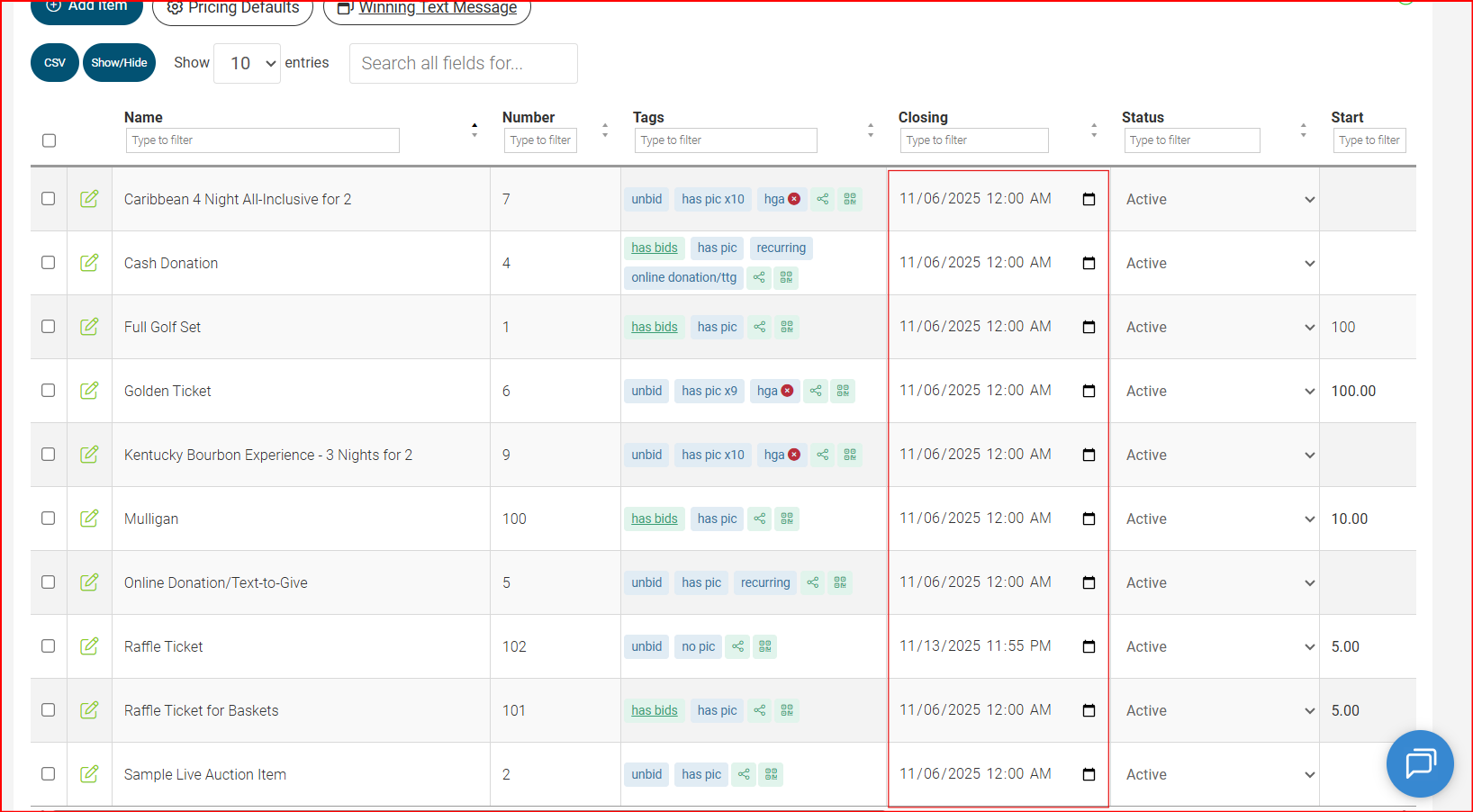
Task: Click the 'Search all fields for...' box
Action: pos(463,63)
